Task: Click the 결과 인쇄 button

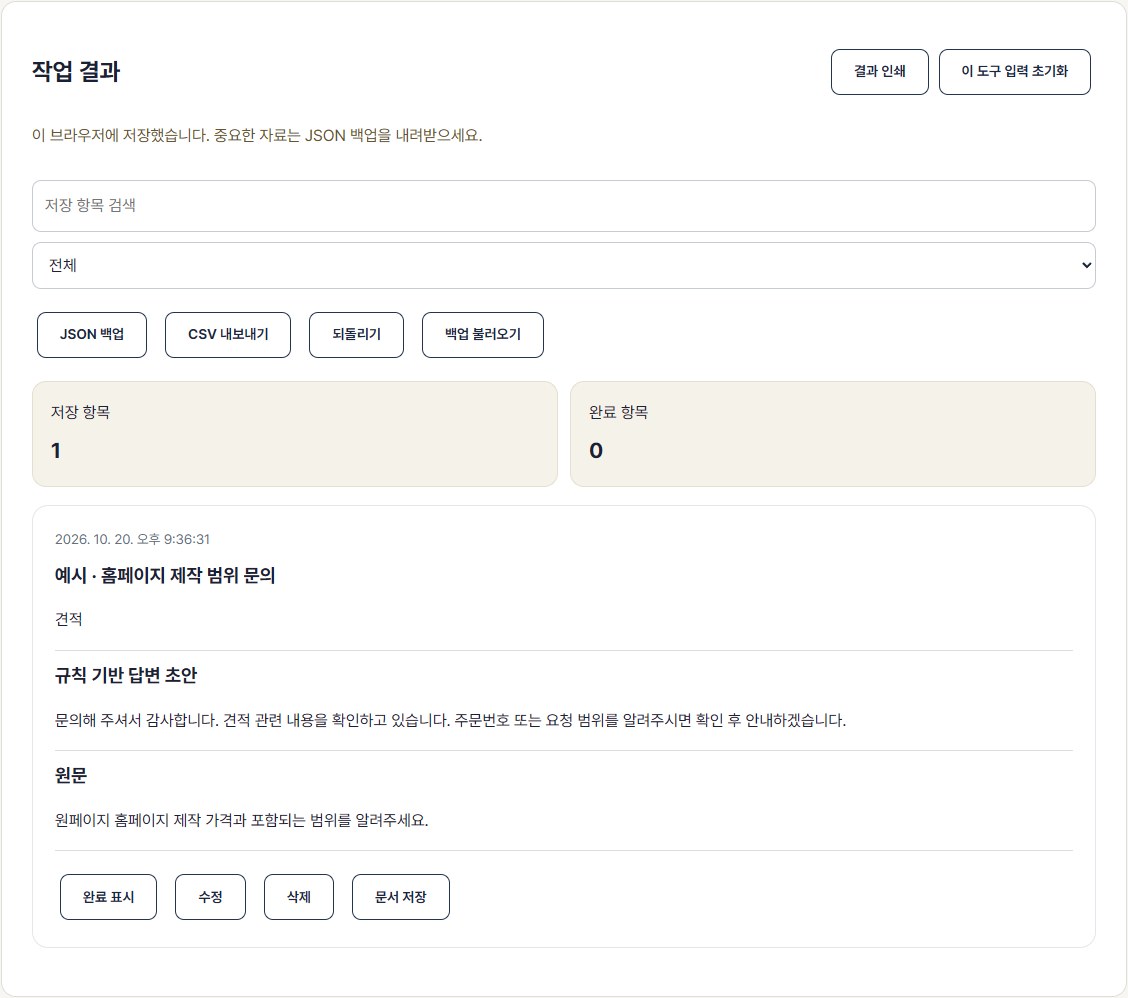Action: [x=879, y=72]
